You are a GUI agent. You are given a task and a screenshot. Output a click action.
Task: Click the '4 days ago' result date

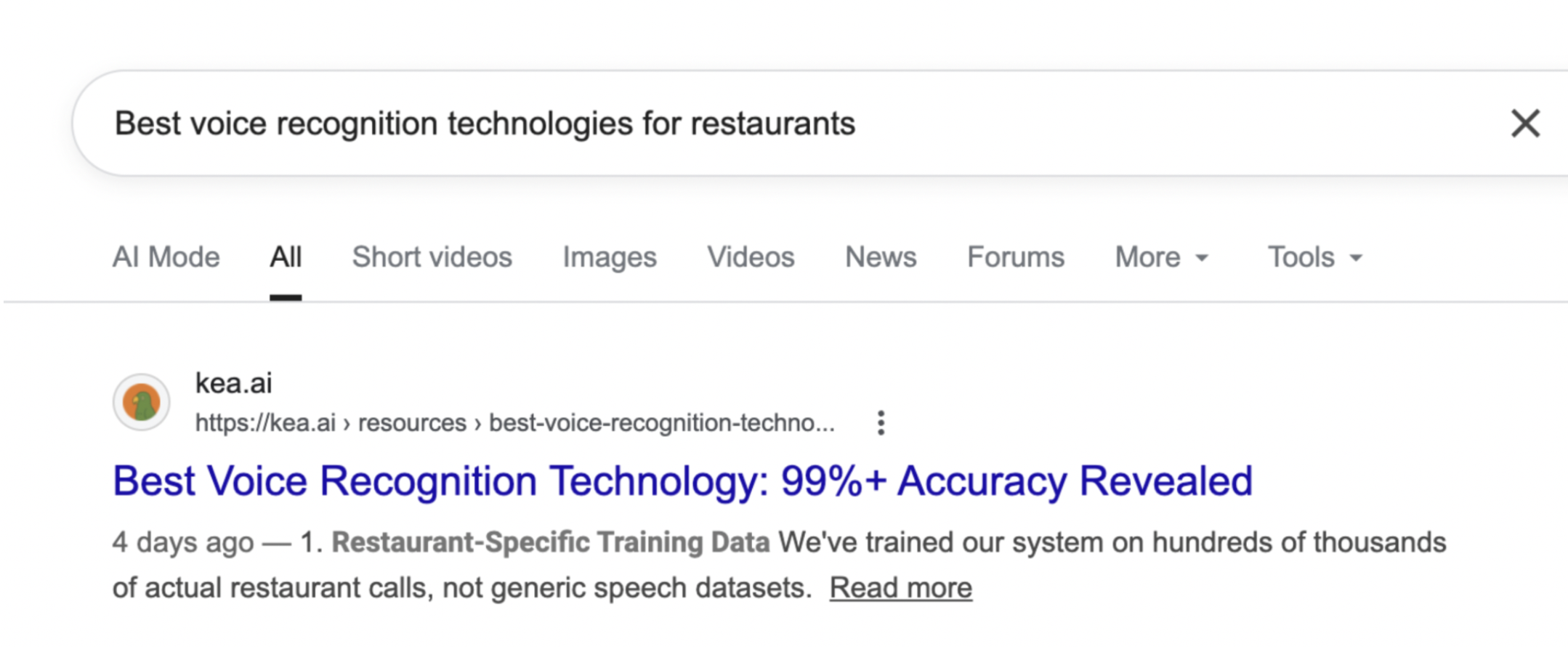182,542
